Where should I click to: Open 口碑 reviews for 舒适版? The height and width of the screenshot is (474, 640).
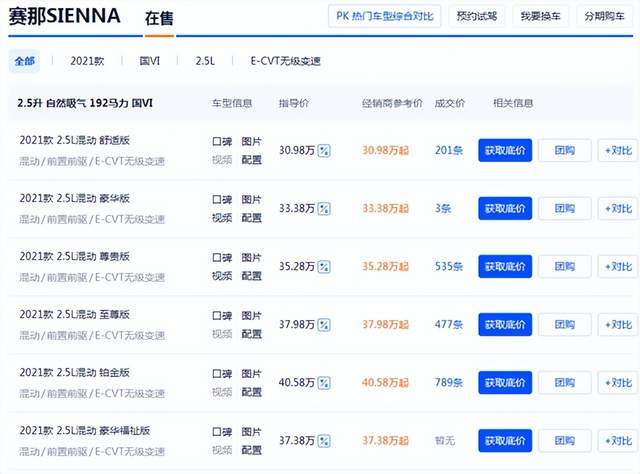(221, 142)
